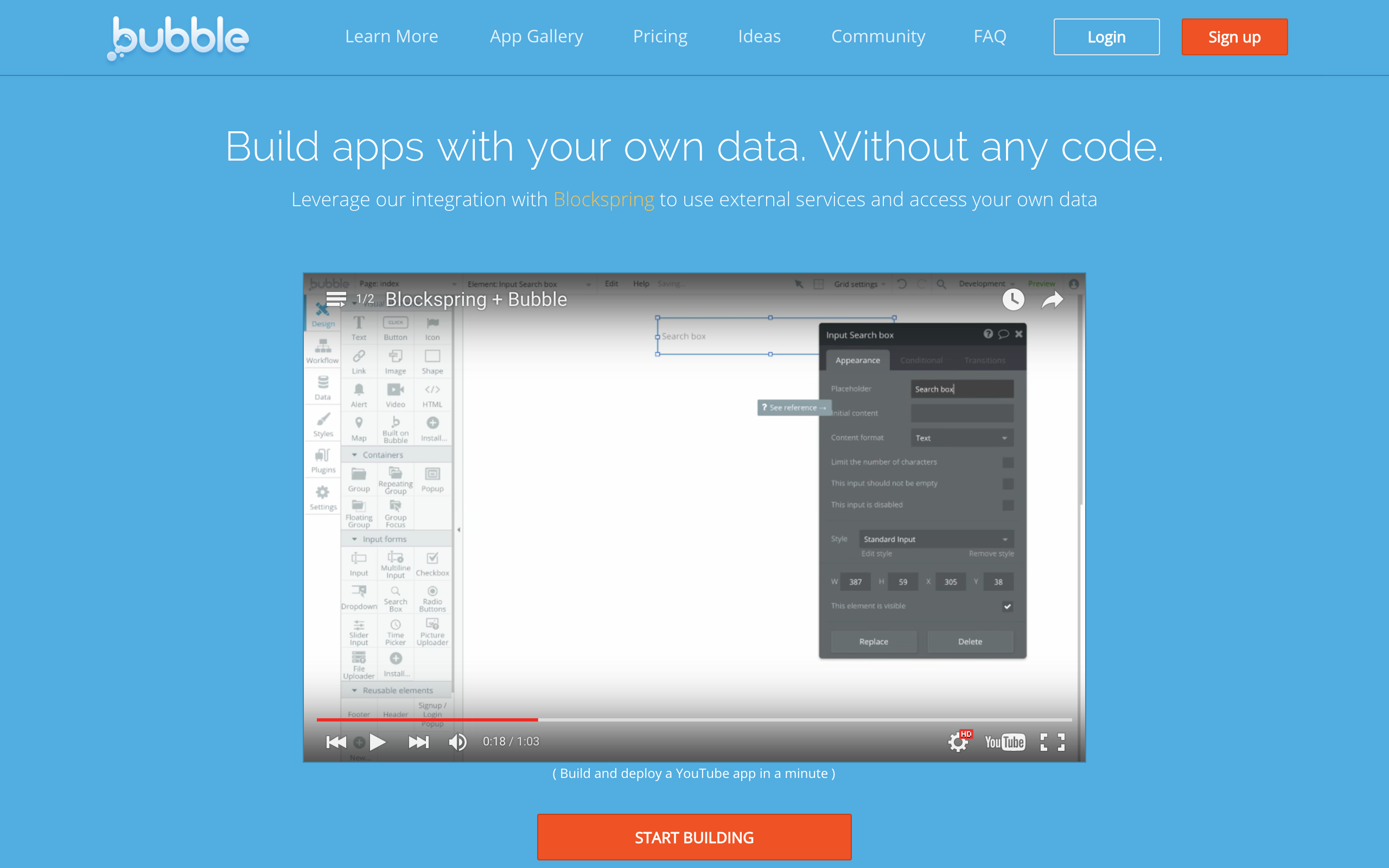Screen dimensions: 1389x868
Task: Open the Pricing menu item
Action: pyautogui.click(x=660, y=36)
